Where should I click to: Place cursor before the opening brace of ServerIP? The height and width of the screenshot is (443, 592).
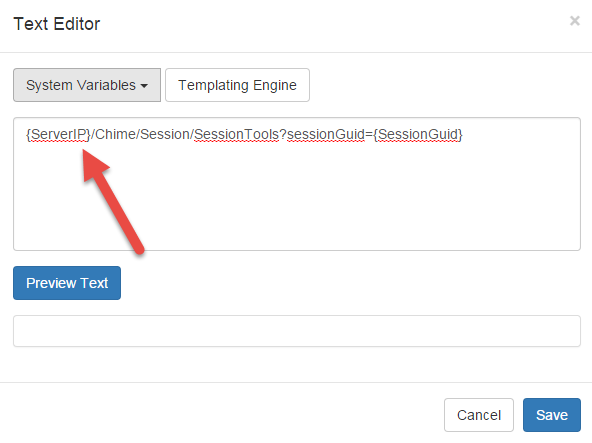pyautogui.click(x=26, y=134)
